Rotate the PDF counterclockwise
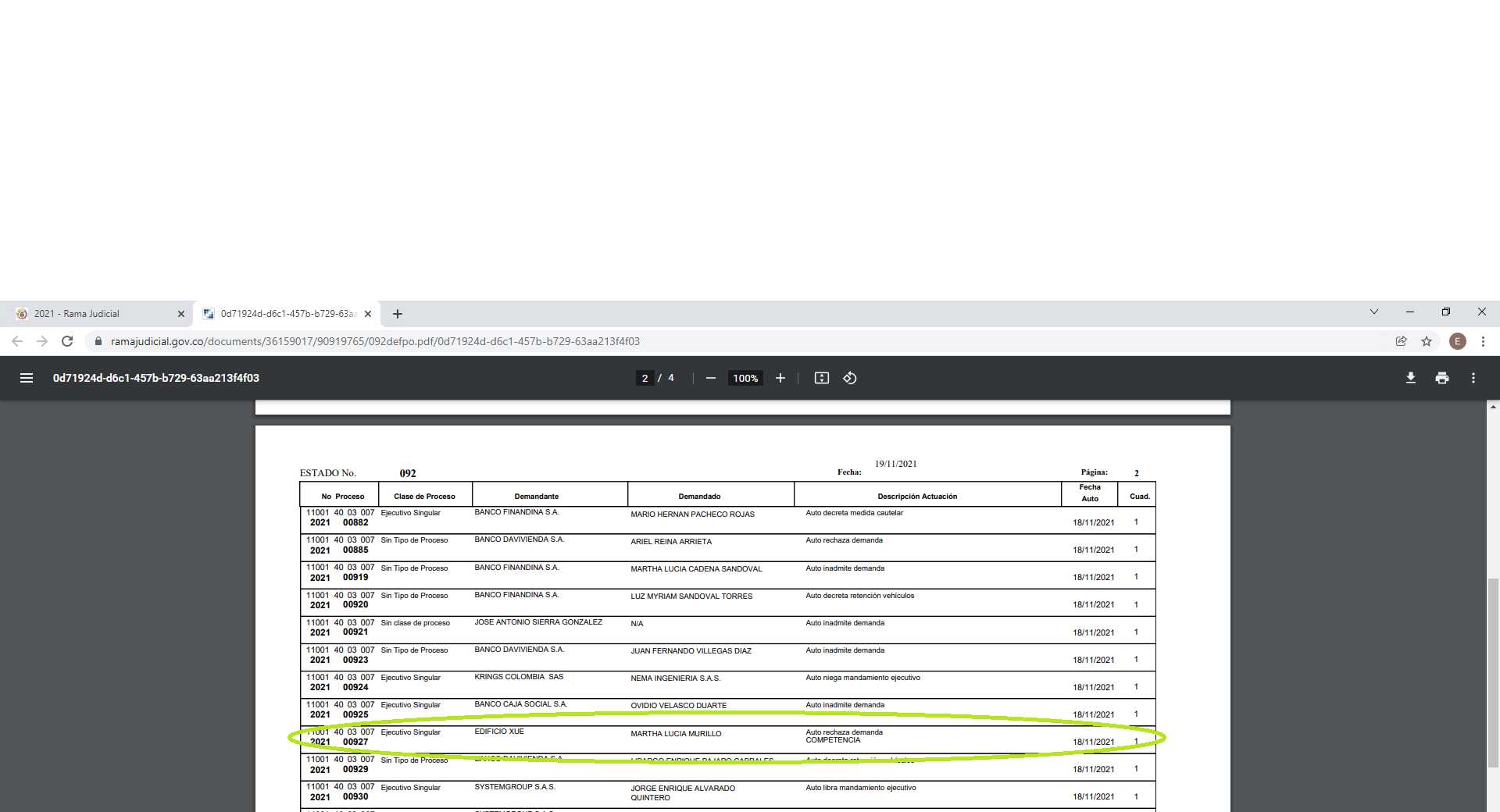 click(x=850, y=378)
